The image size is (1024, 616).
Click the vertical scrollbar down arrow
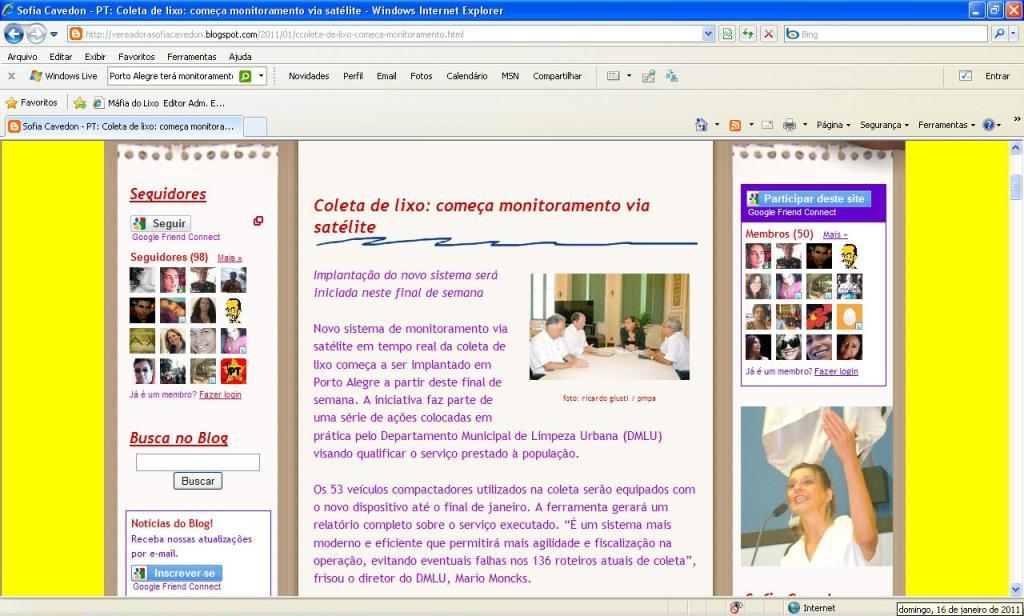[x=1016, y=588]
